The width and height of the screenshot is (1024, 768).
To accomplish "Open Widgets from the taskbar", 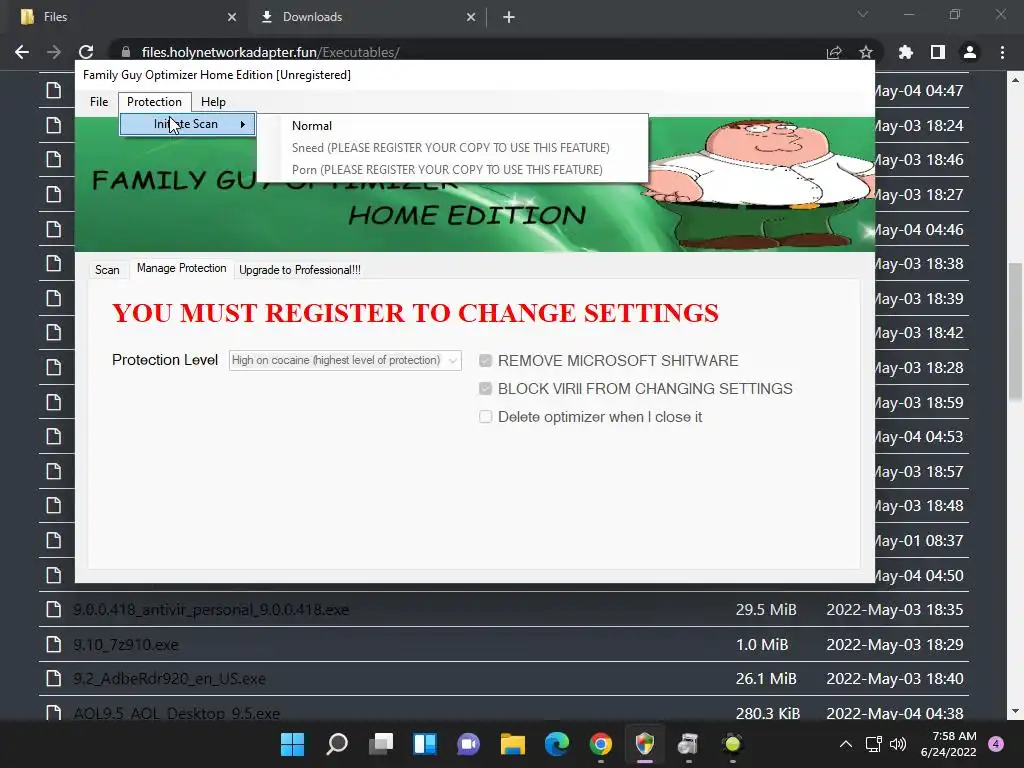I will coord(424,744).
